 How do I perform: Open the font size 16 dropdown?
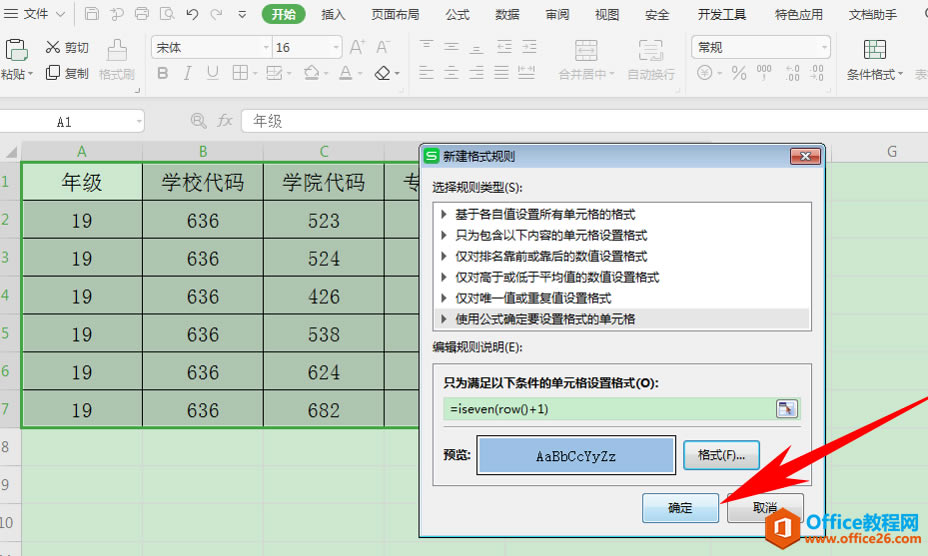(336, 47)
